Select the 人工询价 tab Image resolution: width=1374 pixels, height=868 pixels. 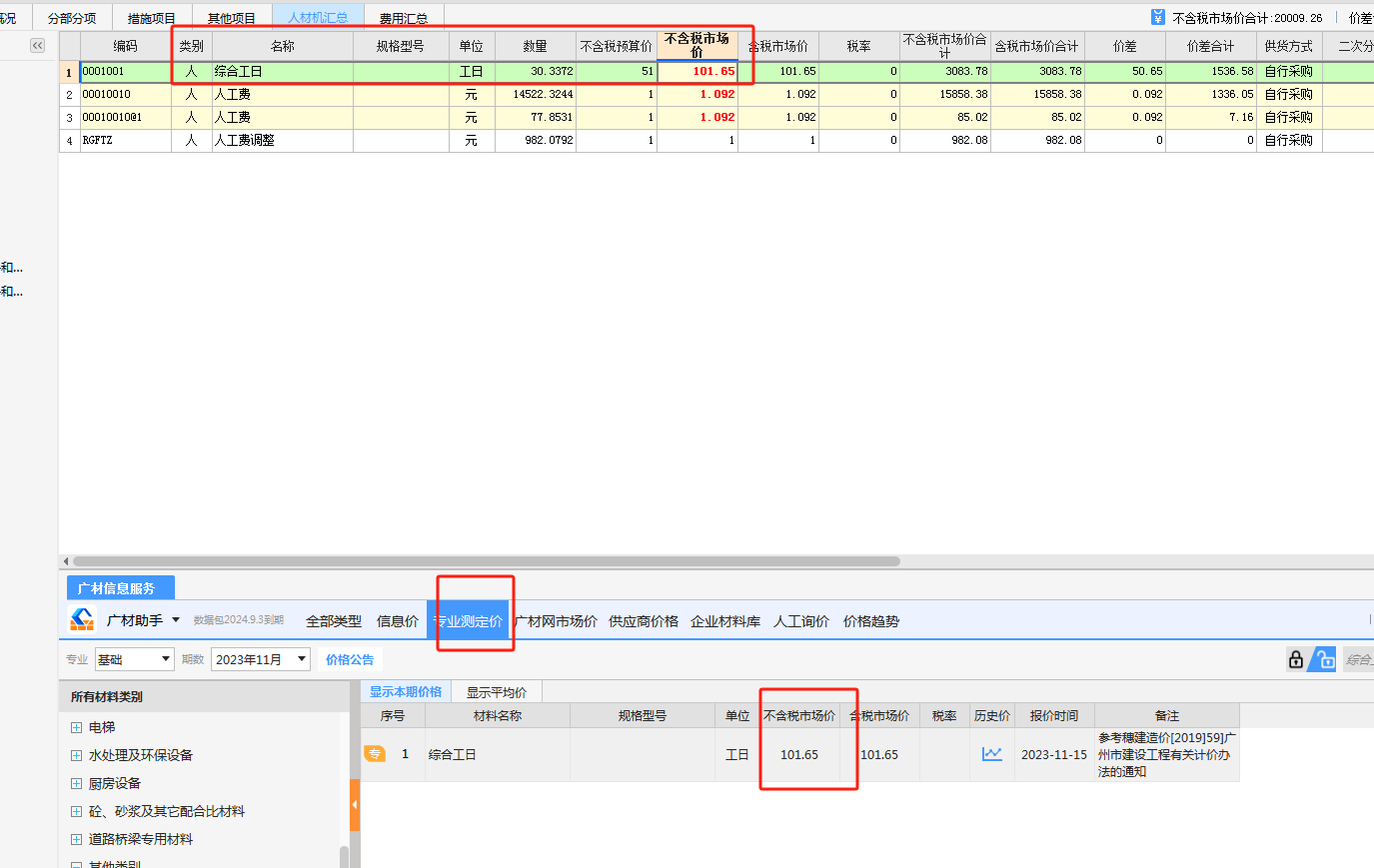801,621
